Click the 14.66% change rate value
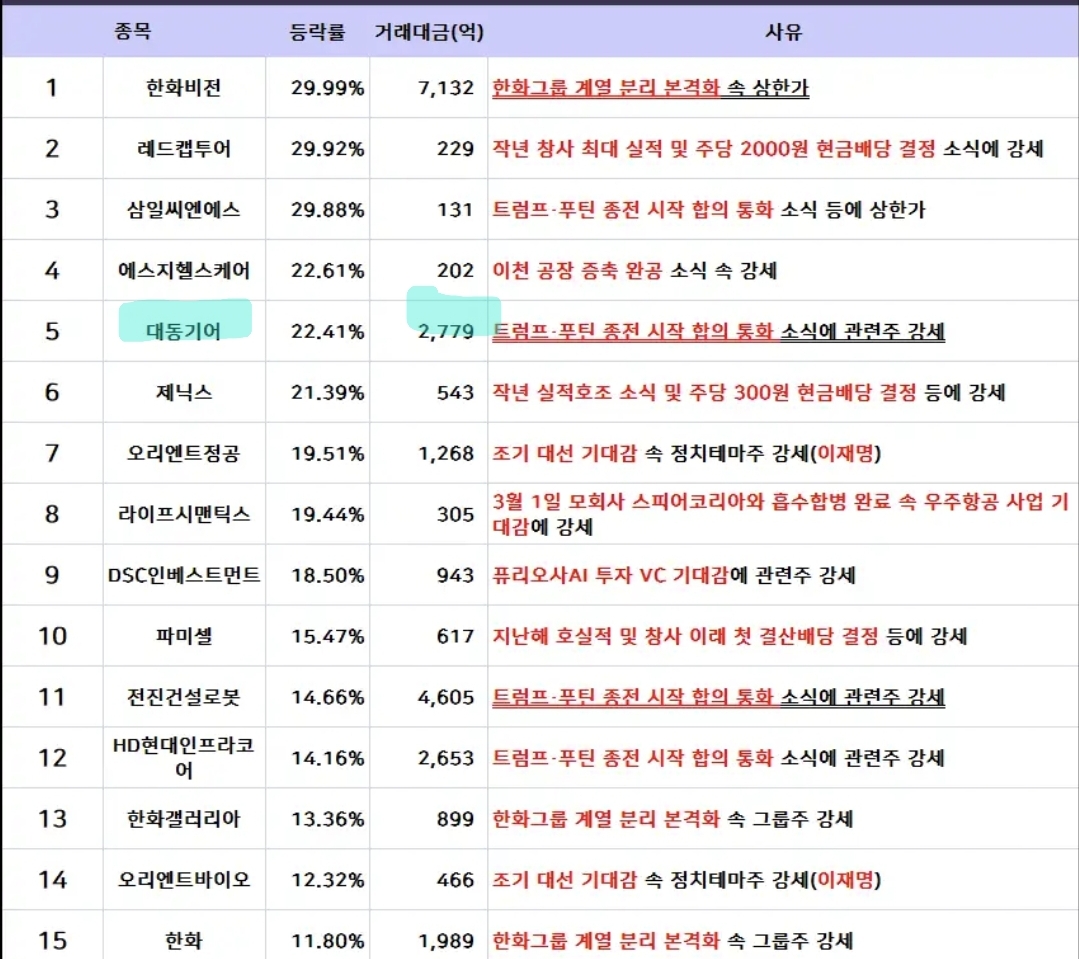1079x959 pixels. [x=327, y=697]
